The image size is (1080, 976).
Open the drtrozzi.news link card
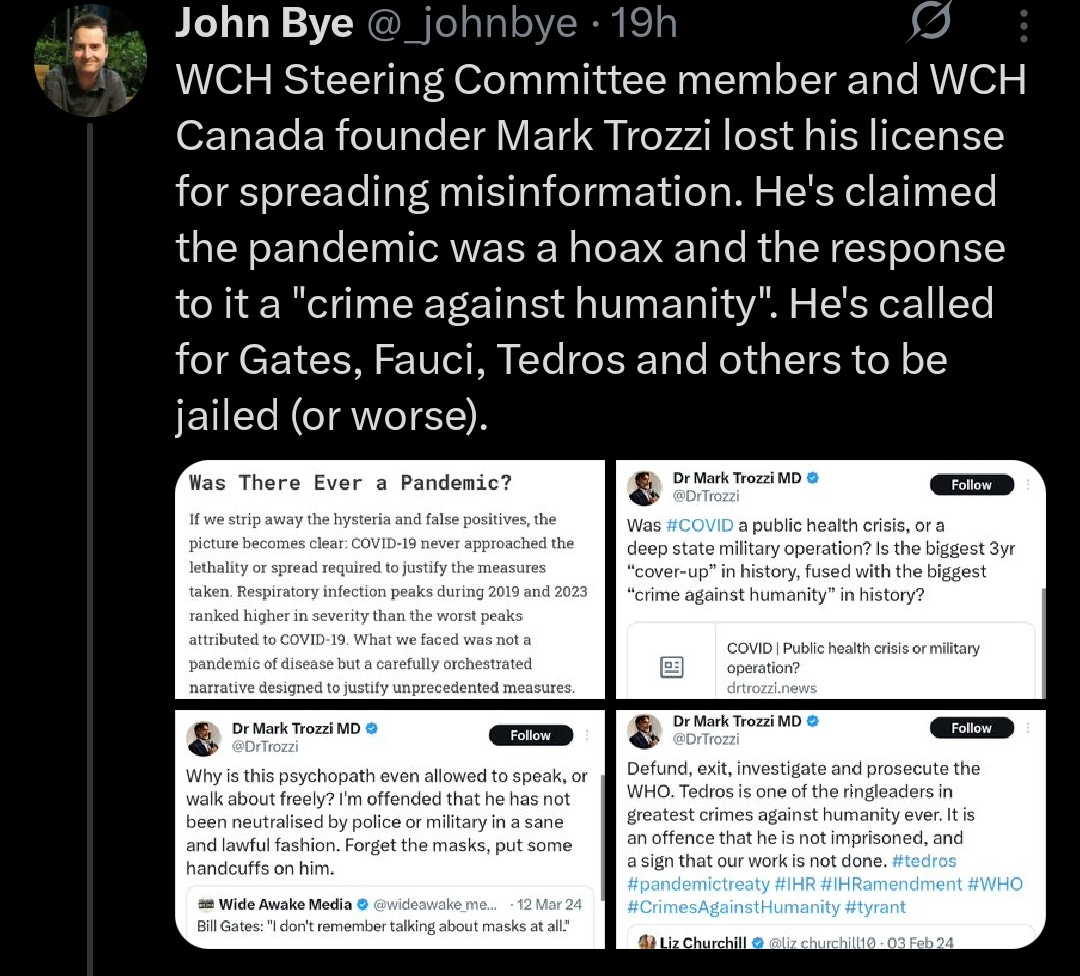click(x=831, y=661)
